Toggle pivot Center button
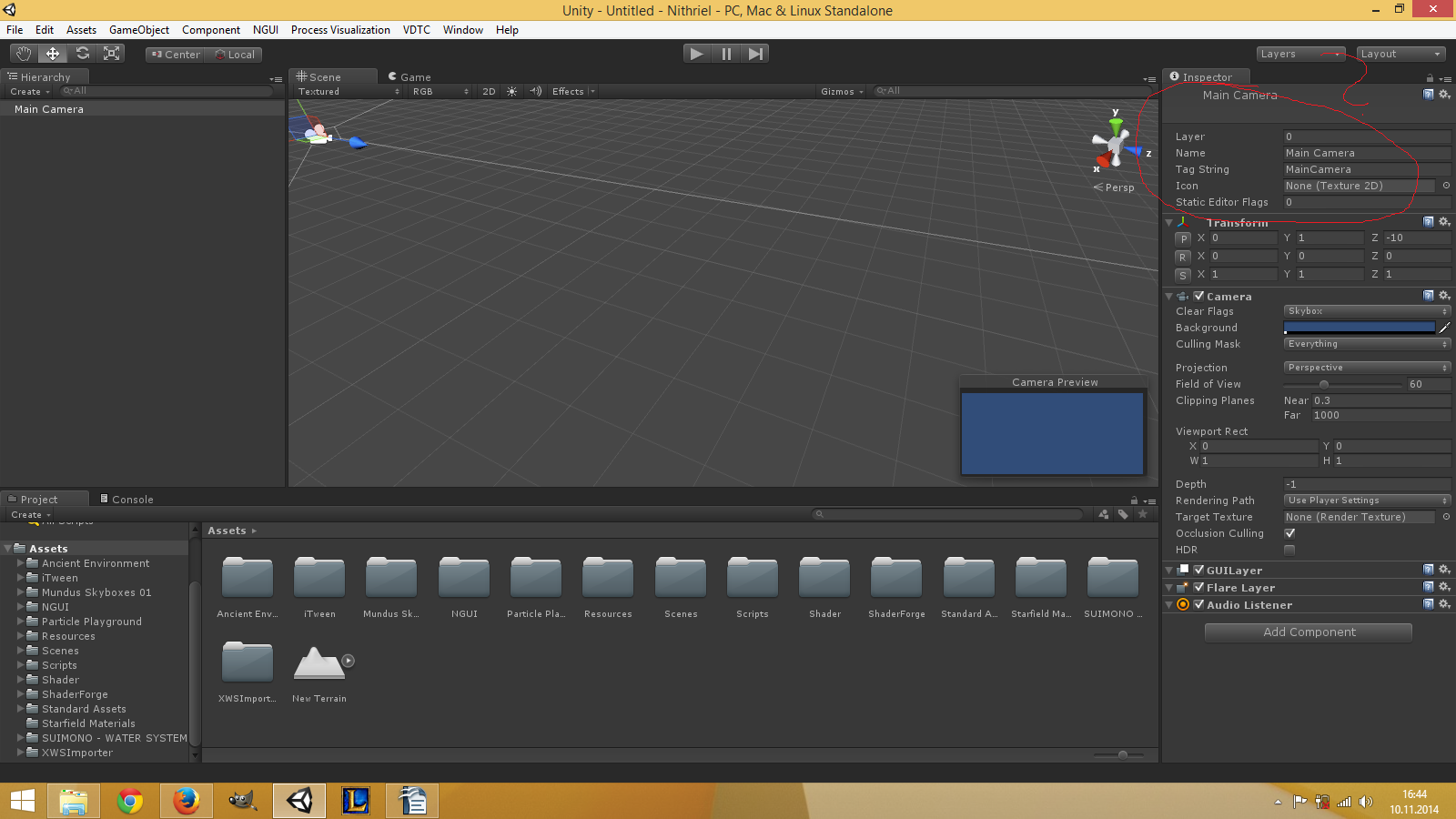This screenshot has height=819, width=1456. point(175,55)
